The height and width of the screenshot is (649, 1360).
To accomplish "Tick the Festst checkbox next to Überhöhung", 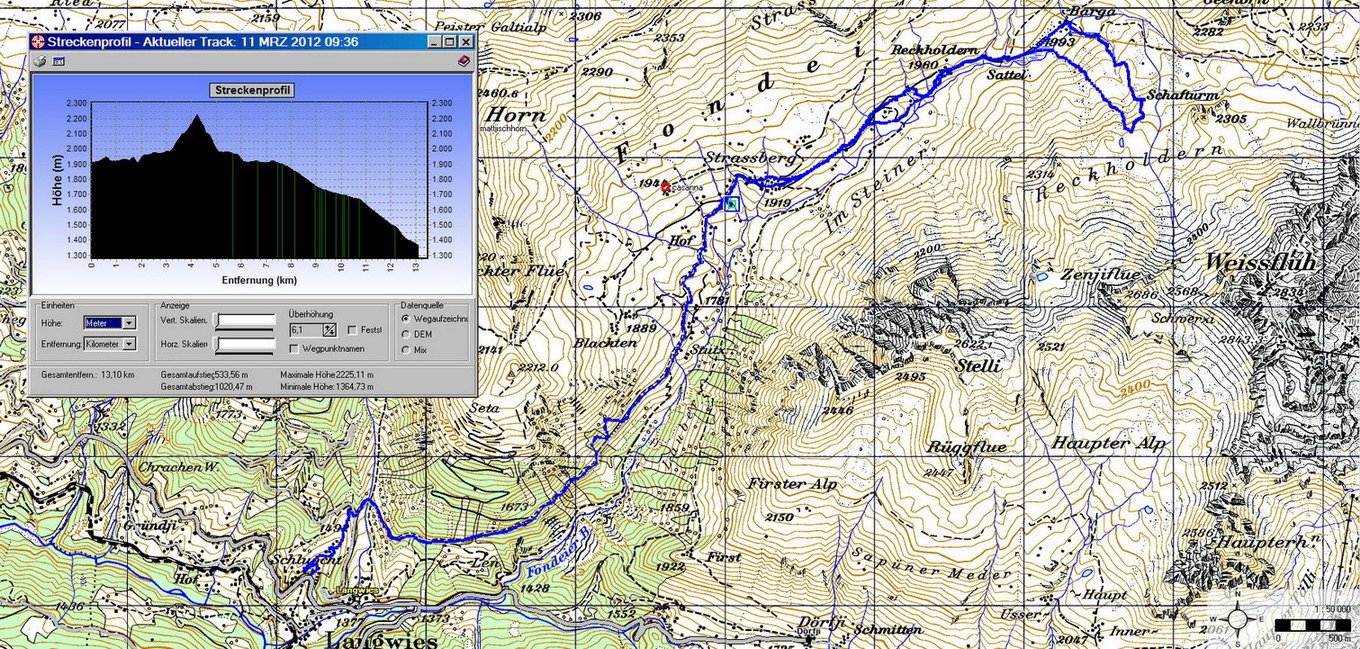I will point(352,329).
